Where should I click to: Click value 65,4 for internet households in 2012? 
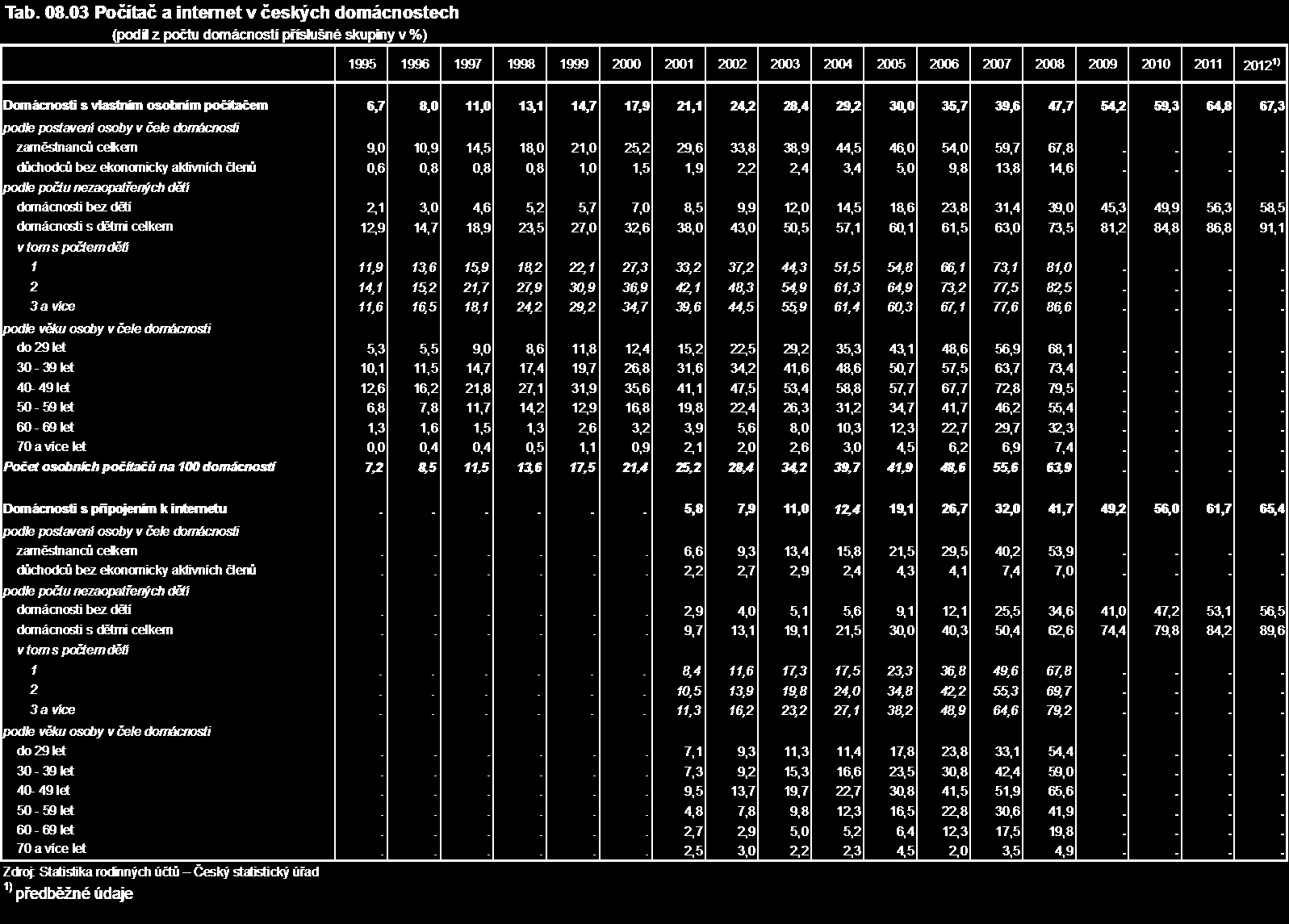click(1272, 511)
